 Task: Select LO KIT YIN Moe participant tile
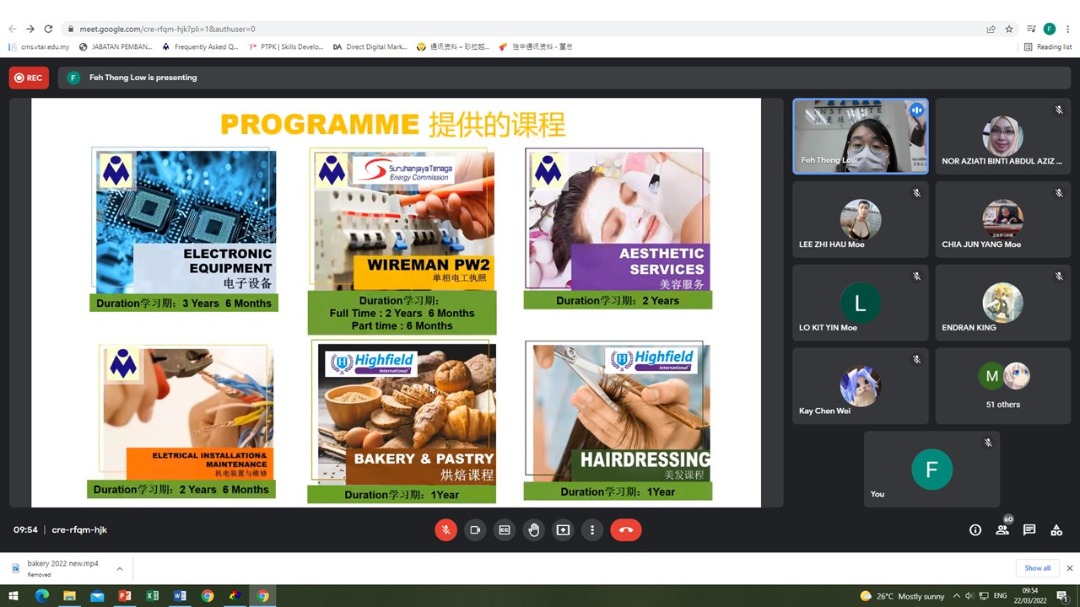point(860,302)
